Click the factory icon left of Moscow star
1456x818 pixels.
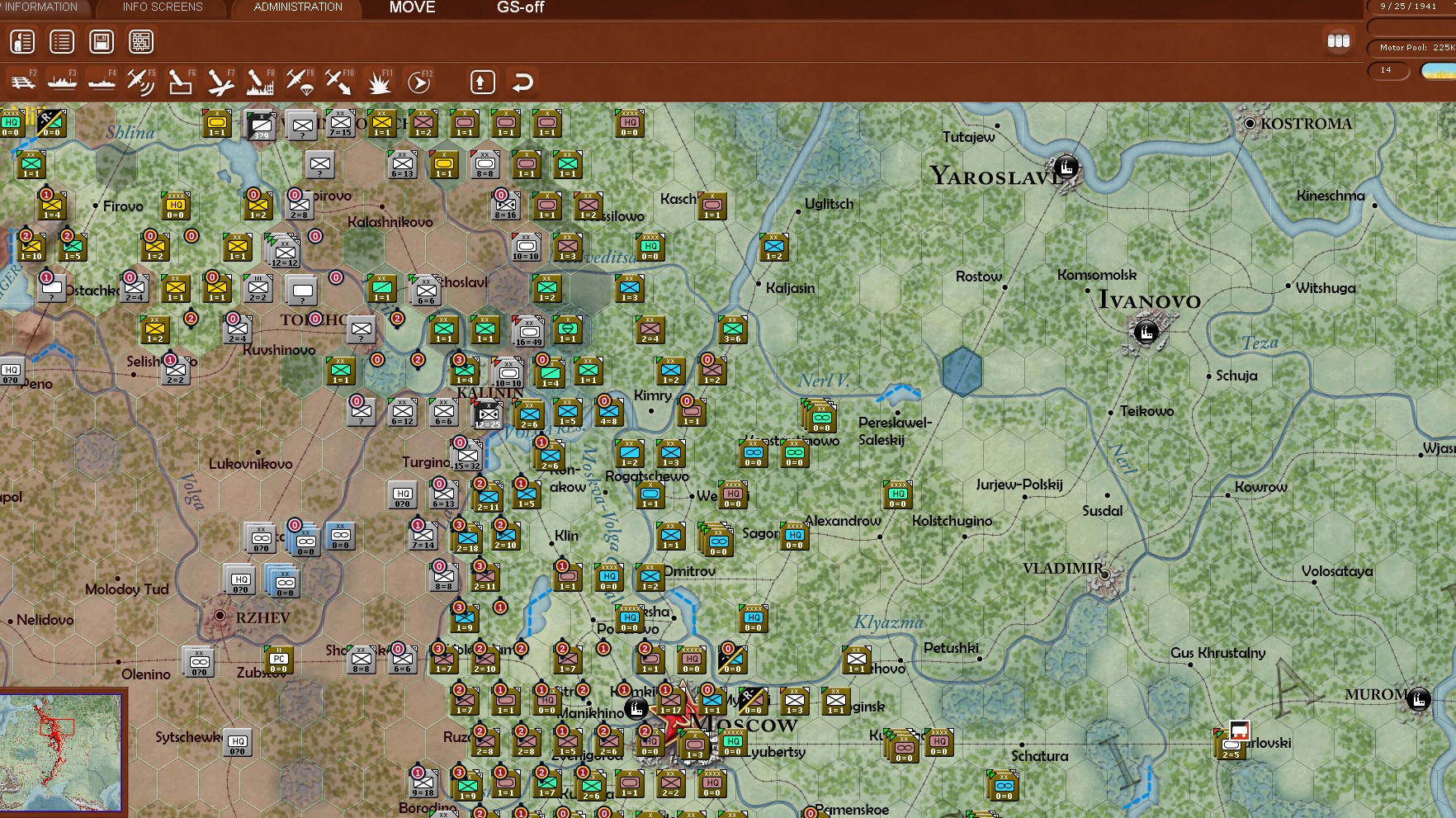click(636, 708)
